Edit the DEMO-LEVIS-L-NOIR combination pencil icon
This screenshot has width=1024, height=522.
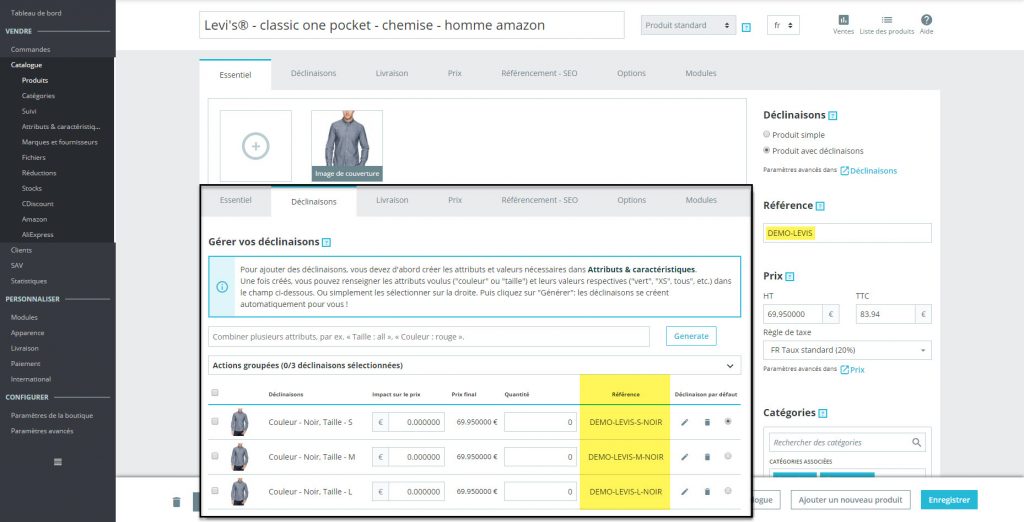[x=684, y=491]
